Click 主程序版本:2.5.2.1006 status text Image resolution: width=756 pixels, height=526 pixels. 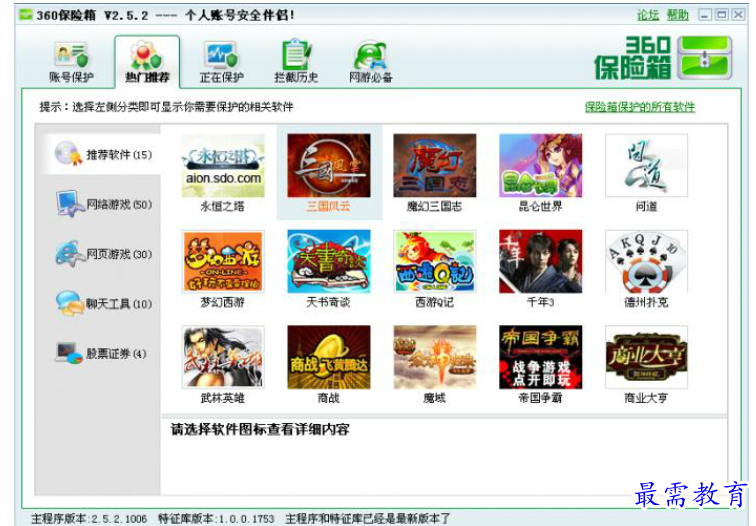click(x=89, y=519)
